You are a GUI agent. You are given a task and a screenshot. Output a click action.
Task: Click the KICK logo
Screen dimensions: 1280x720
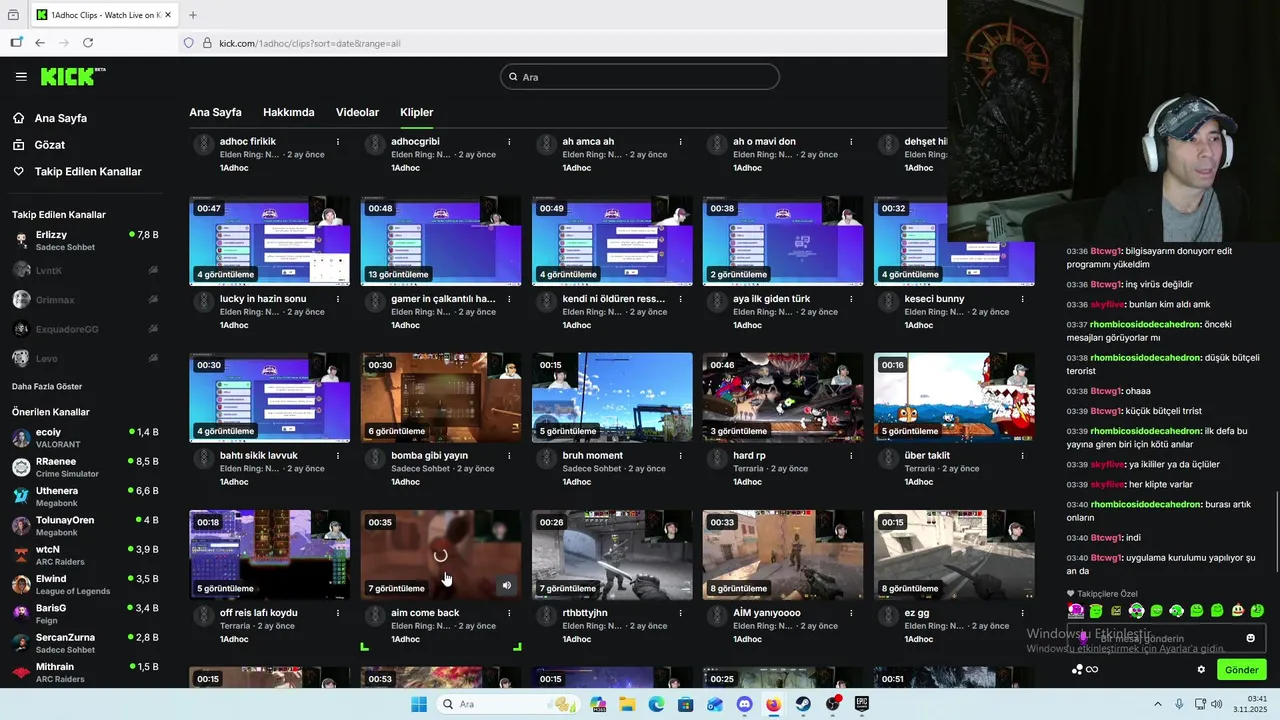[x=73, y=76]
